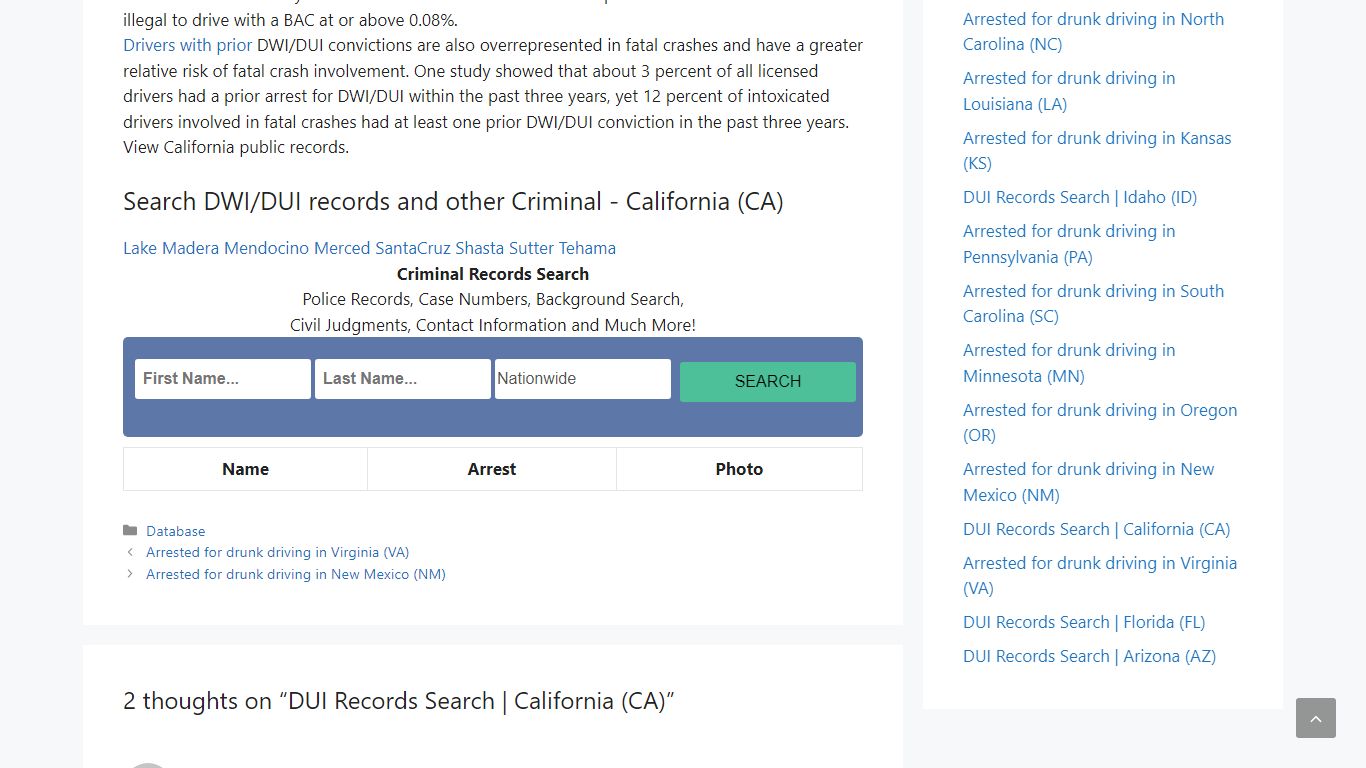
Task: Click the scroll-to-top arrow button
Action: [x=1315, y=718]
